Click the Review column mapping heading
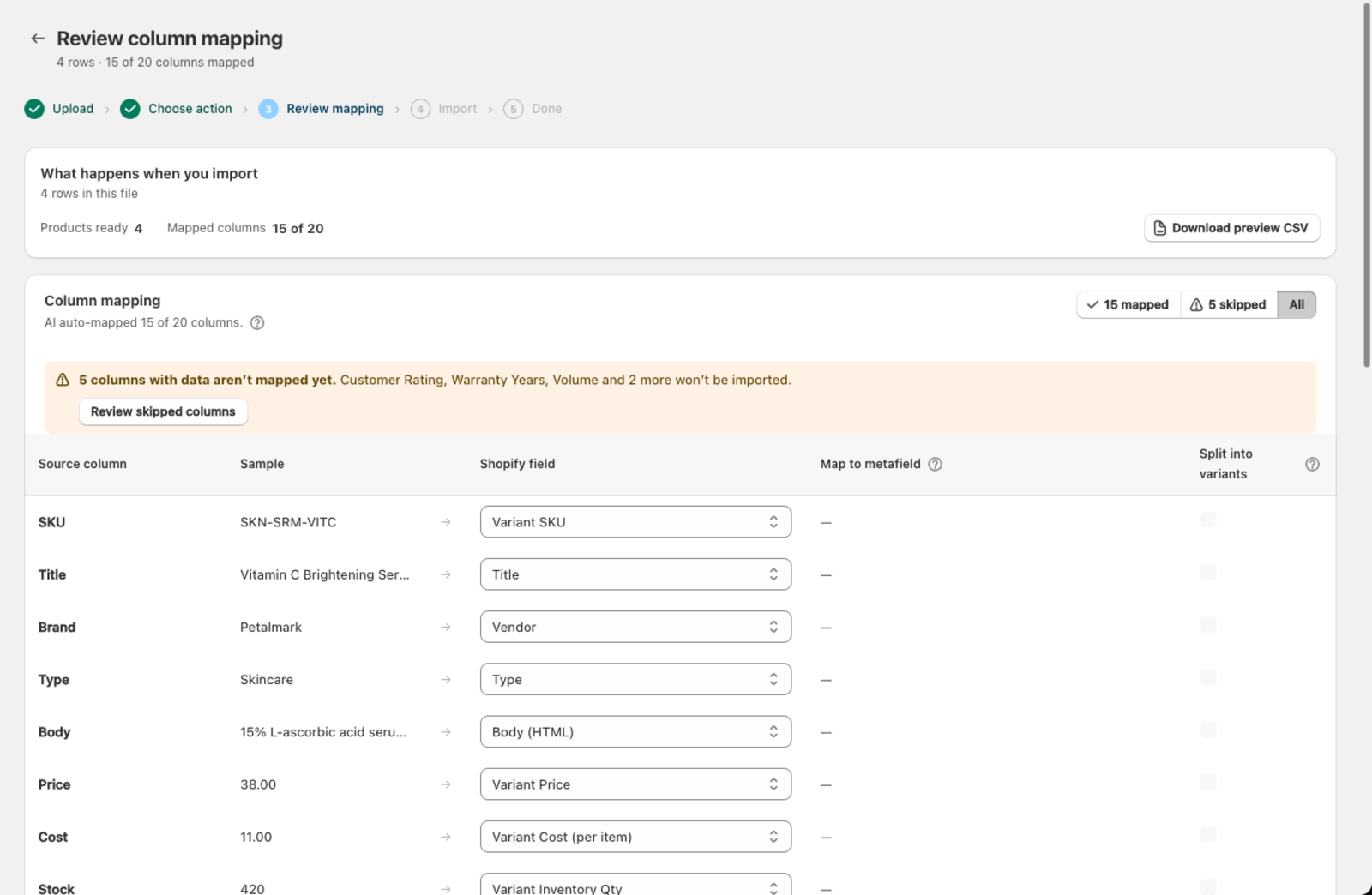The width and height of the screenshot is (1372, 895). point(170,39)
